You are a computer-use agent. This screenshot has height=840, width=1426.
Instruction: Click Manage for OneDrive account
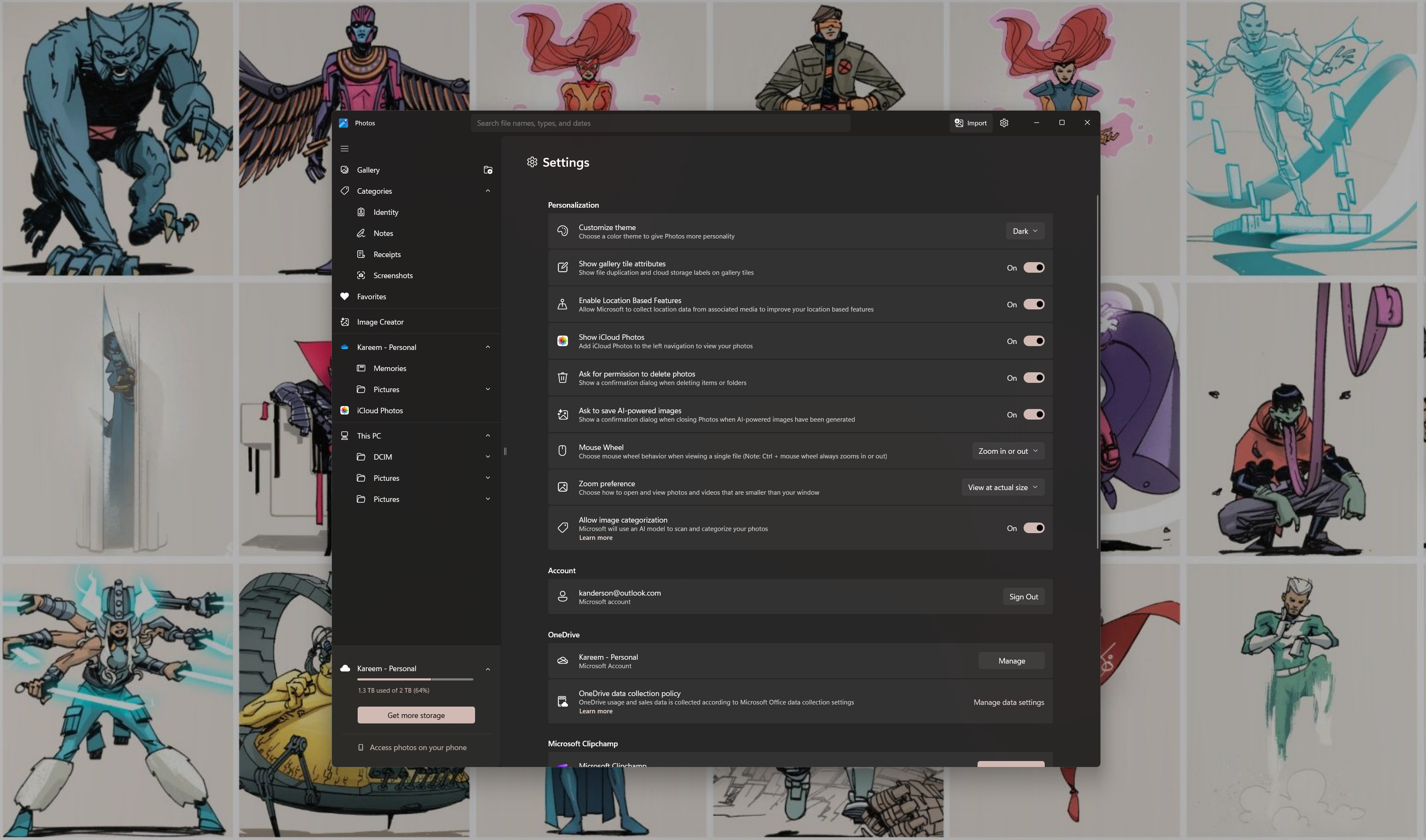1012,661
